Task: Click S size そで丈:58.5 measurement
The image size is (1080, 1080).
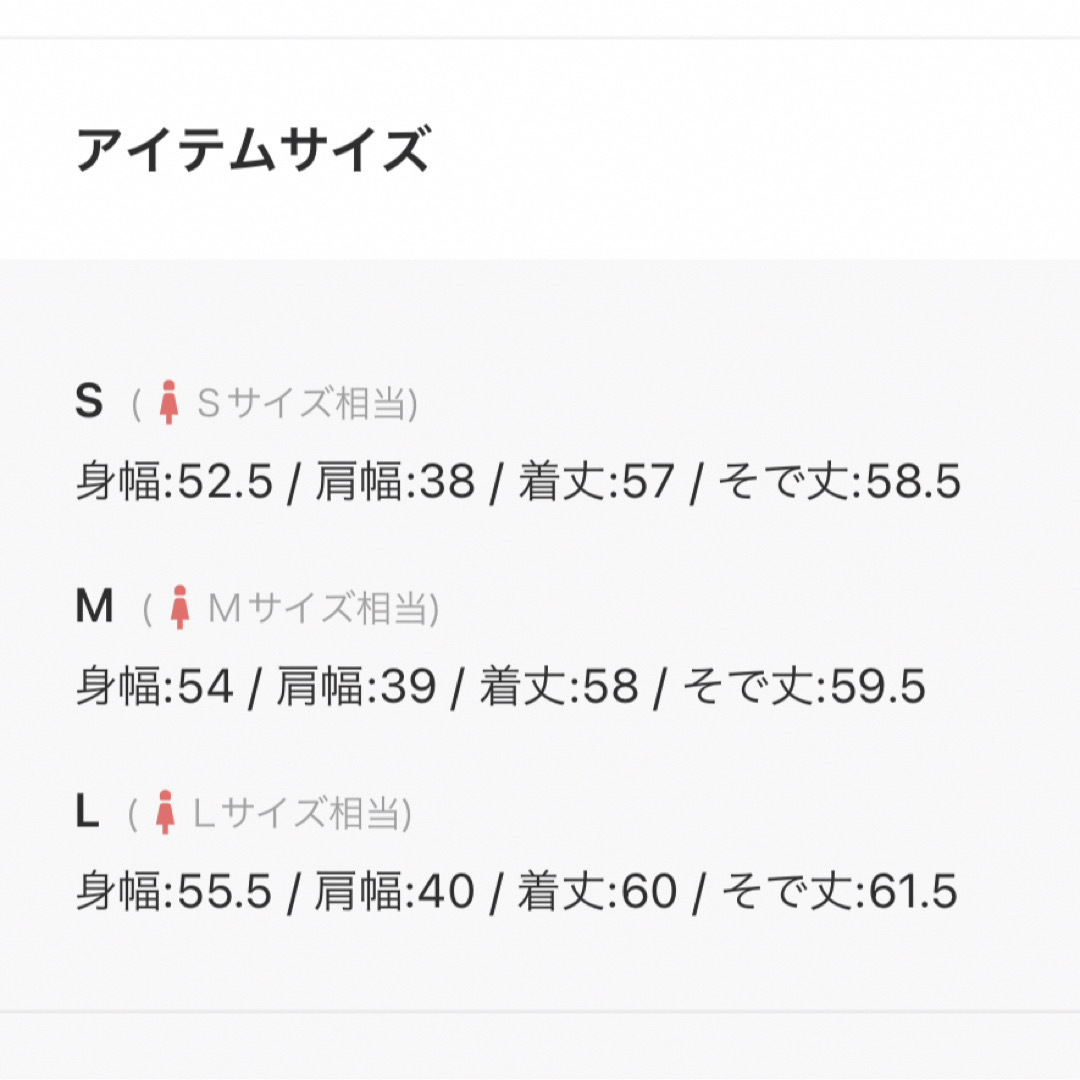Action: click(x=840, y=481)
